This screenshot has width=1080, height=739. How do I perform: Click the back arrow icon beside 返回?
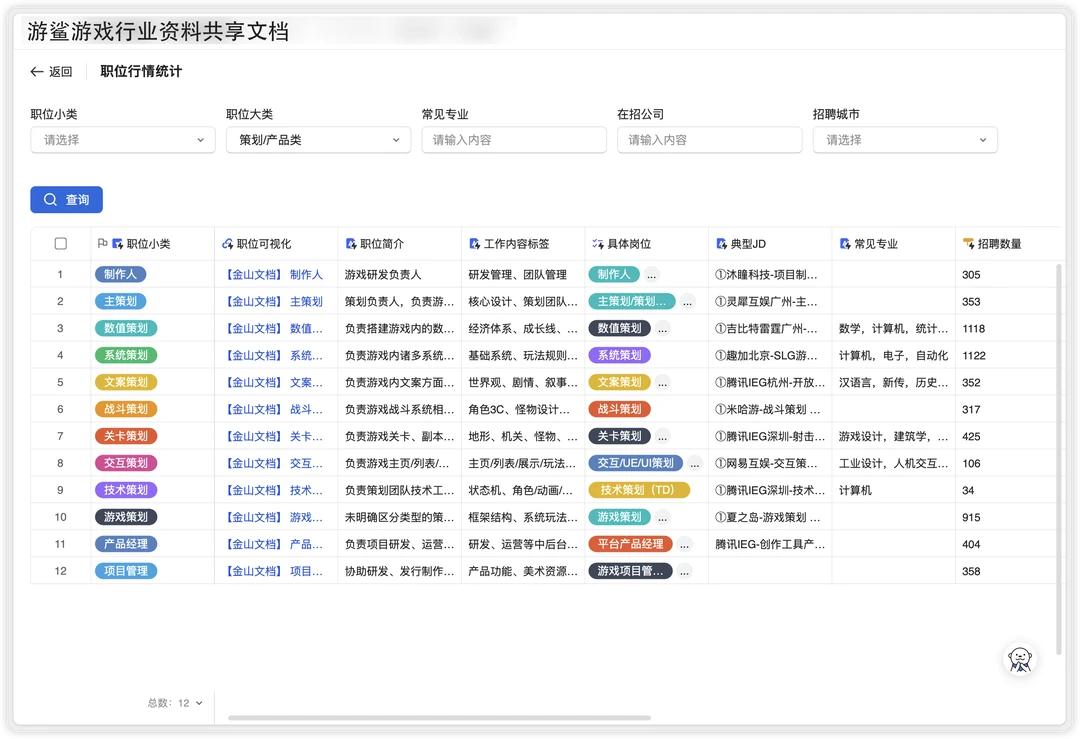pyautogui.click(x=37, y=72)
